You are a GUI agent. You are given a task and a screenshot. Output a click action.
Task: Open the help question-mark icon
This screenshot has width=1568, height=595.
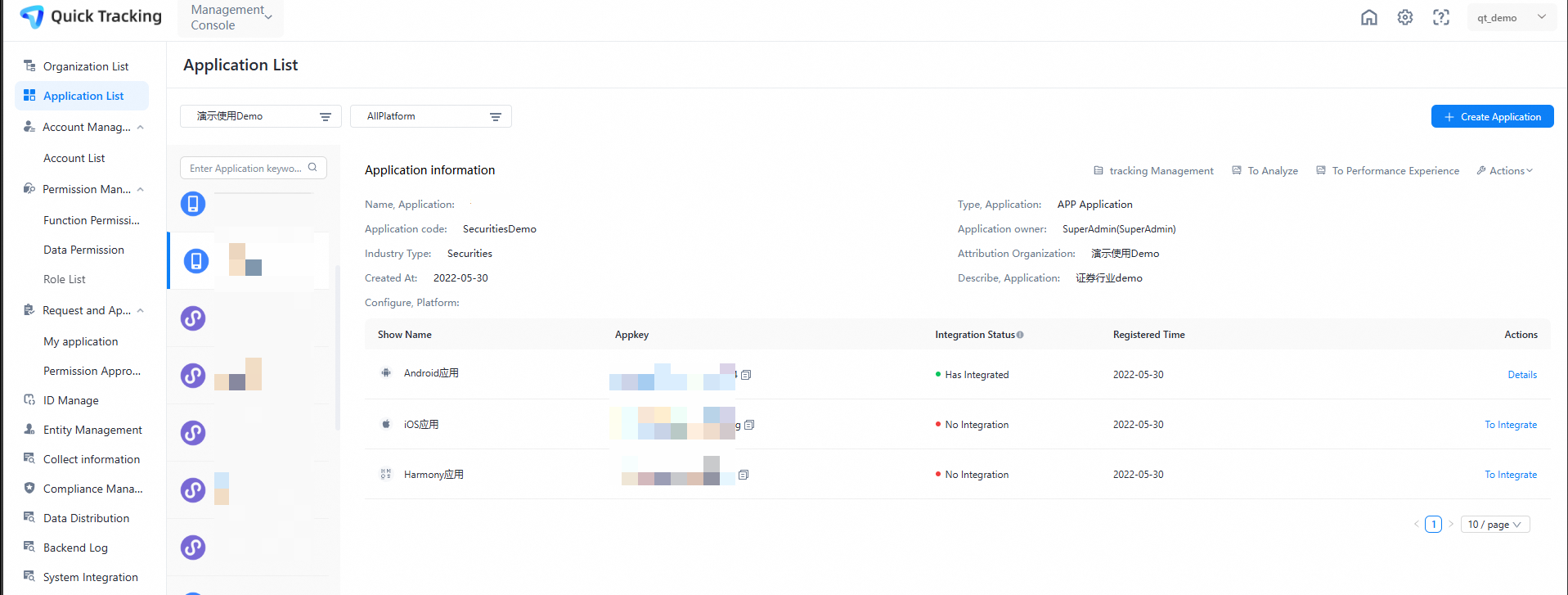coord(1441,17)
